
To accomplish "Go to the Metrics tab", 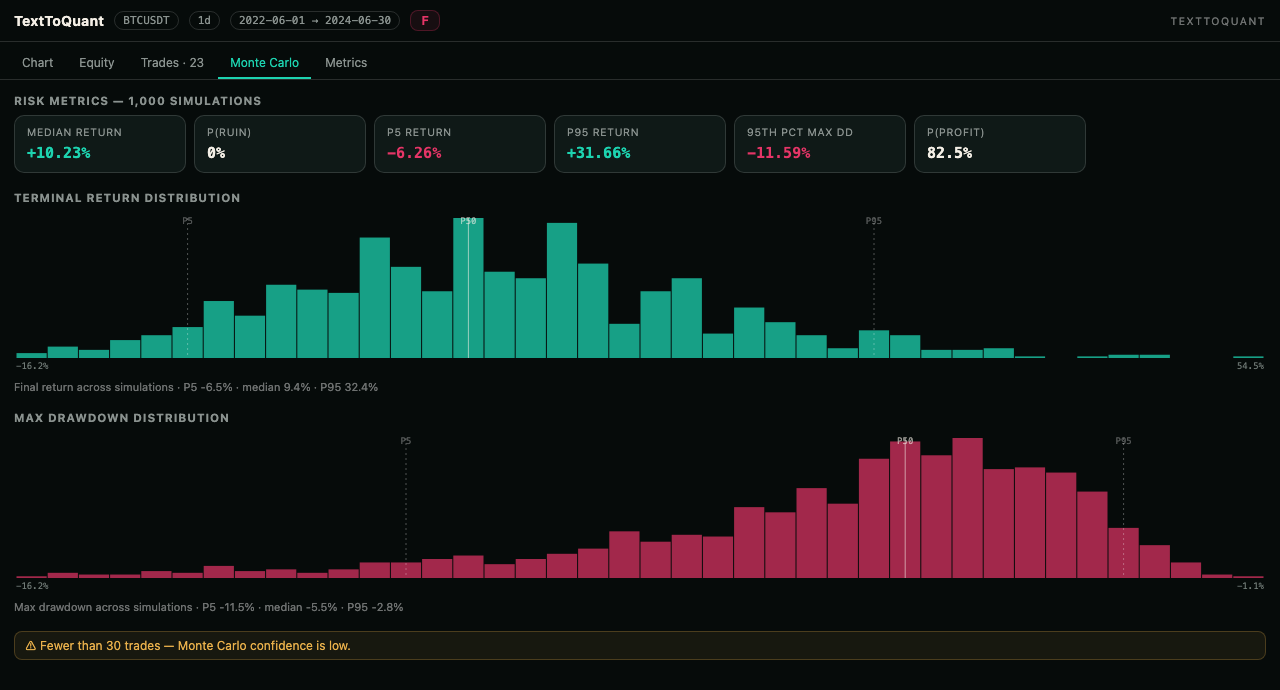I will pos(346,62).
